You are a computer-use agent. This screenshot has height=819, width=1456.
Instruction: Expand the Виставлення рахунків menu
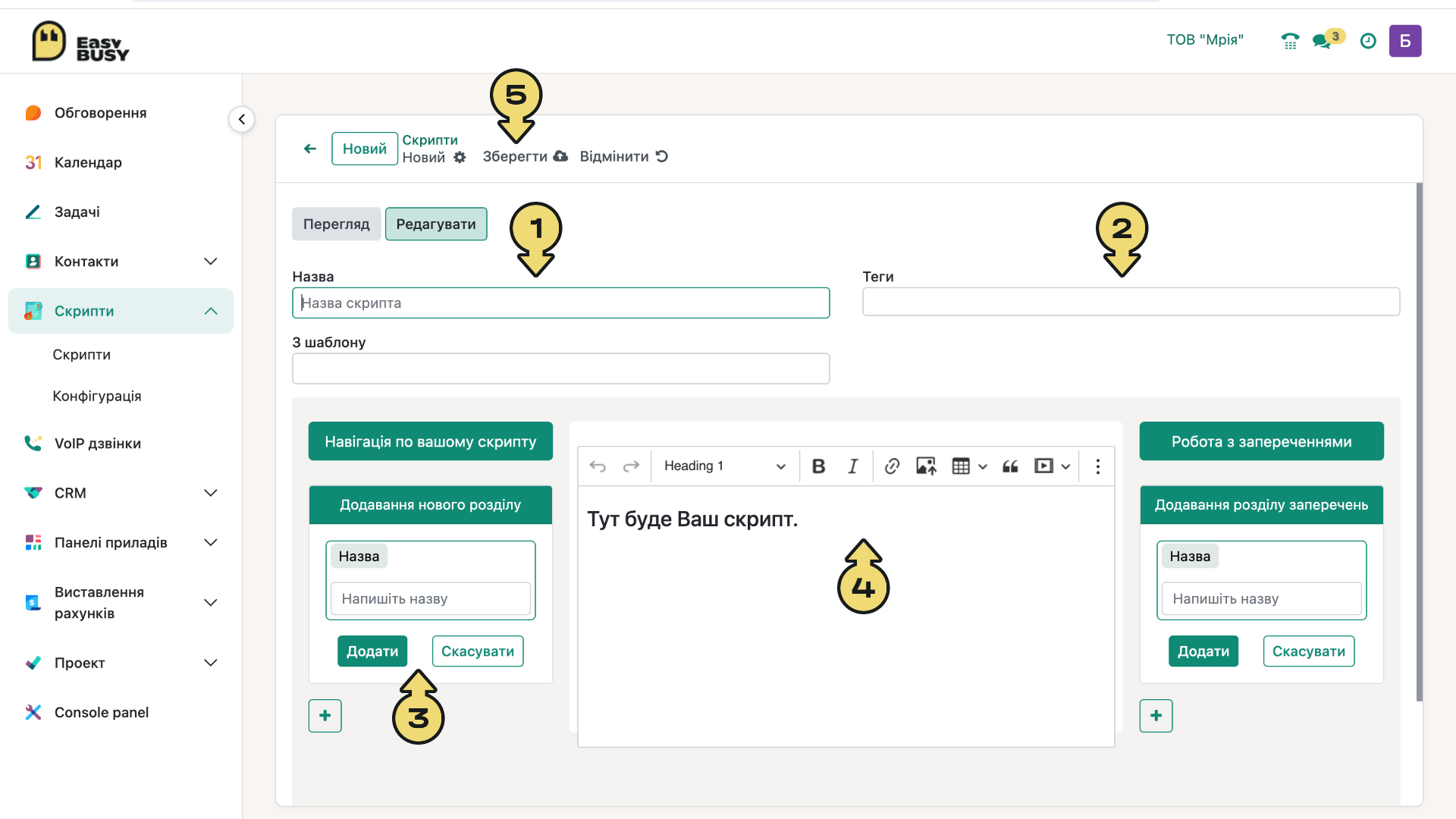211,603
